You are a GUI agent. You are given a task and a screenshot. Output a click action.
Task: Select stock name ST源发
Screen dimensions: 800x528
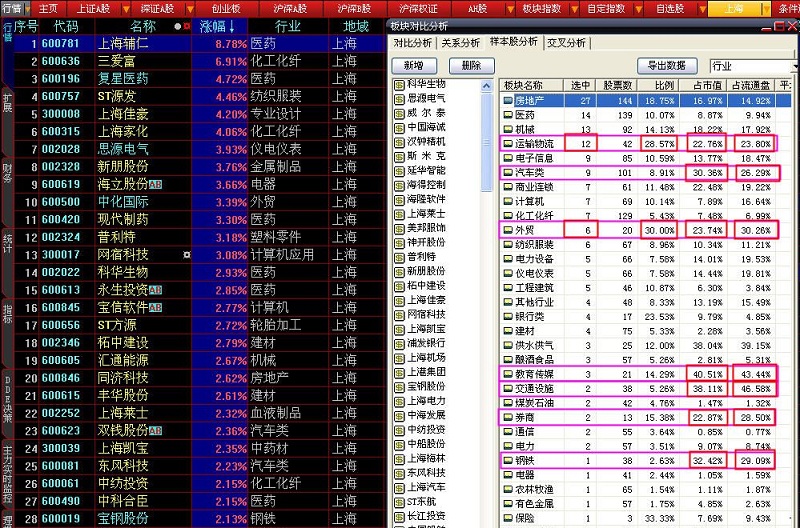click(117, 96)
